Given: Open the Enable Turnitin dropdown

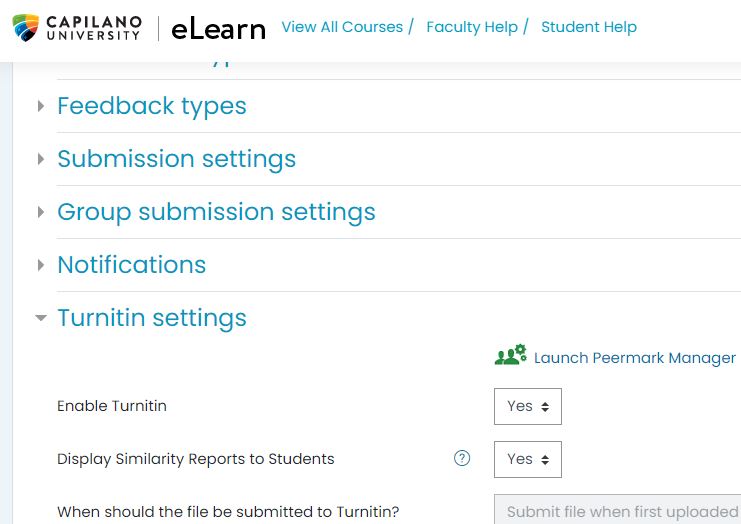Looking at the screenshot, I should click(527, 406).
